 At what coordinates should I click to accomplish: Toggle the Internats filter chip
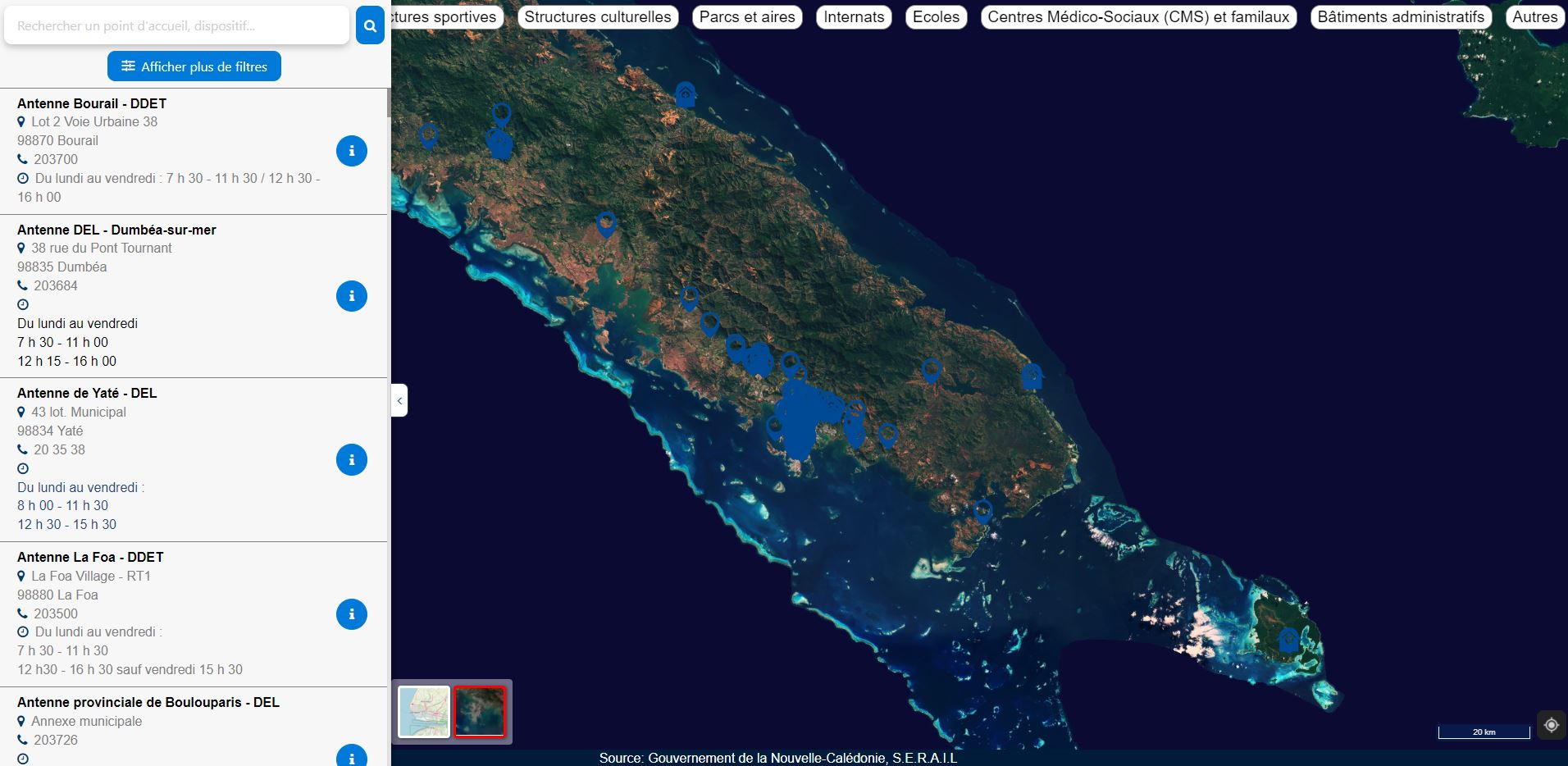point(854,17)
